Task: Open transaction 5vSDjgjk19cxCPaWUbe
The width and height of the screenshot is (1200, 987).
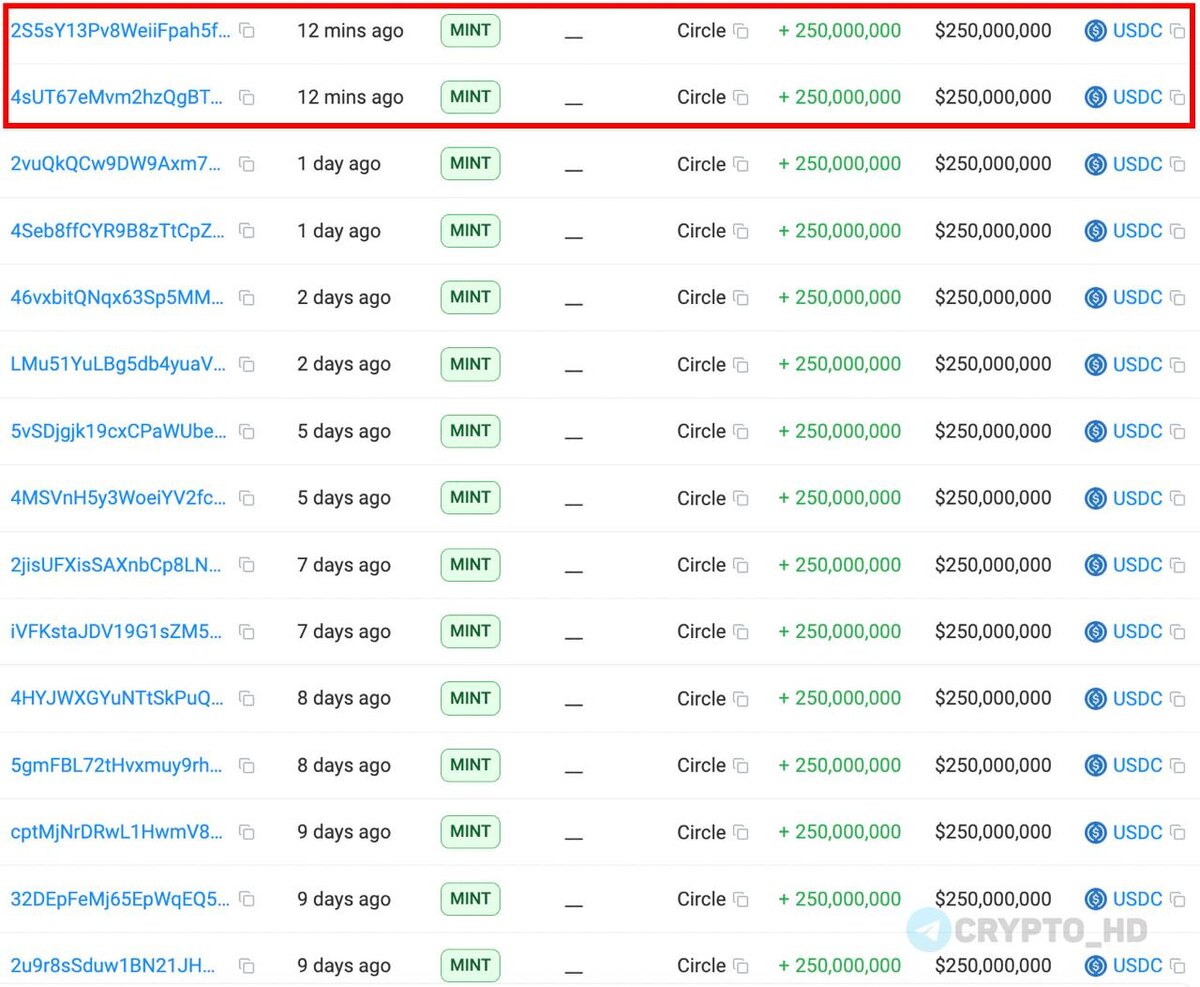Action: pyautogui.click(x=118, y=431)
